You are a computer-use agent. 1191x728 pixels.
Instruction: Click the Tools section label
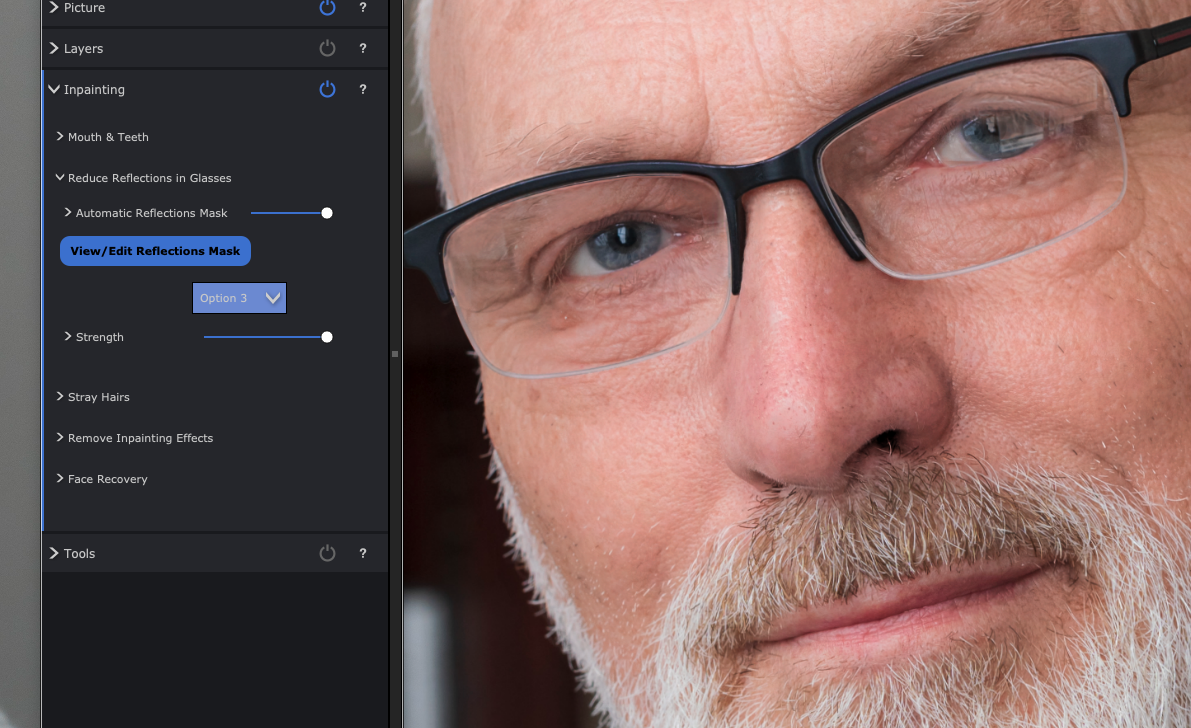pos(80,553)
